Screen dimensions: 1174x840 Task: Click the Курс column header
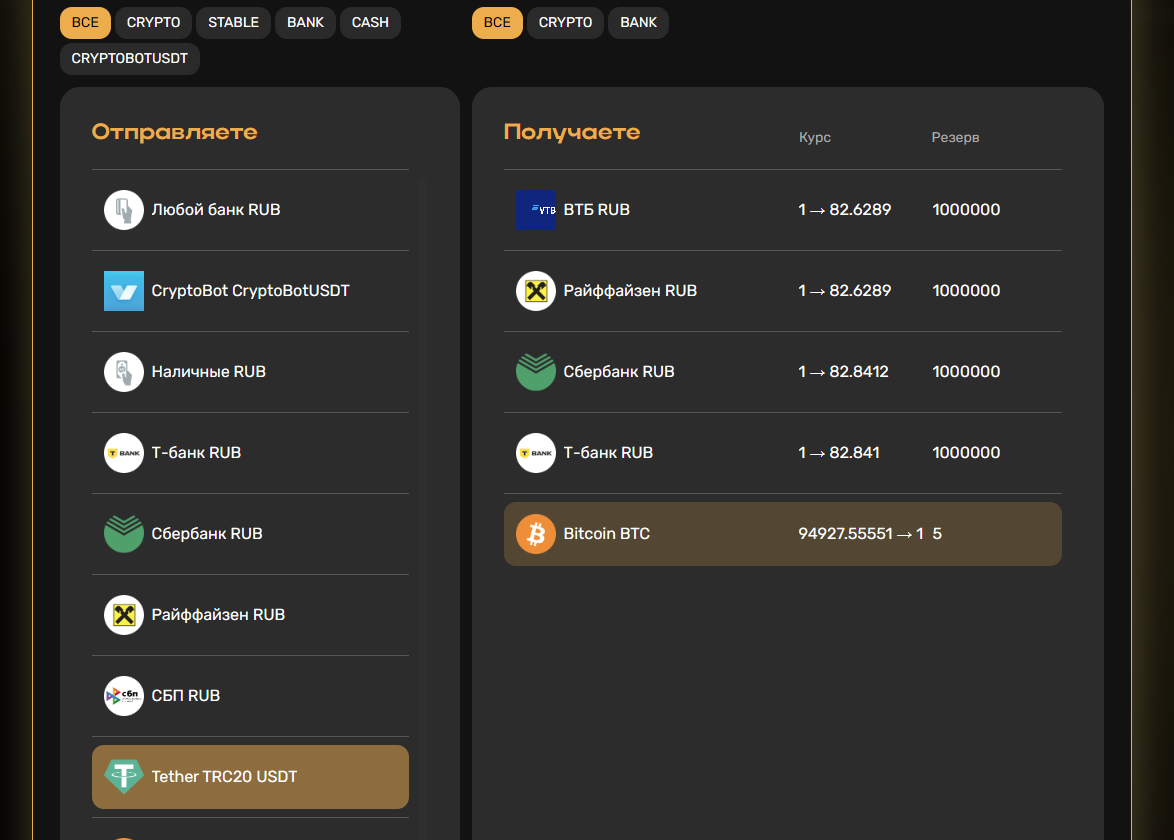click(815, 138)
